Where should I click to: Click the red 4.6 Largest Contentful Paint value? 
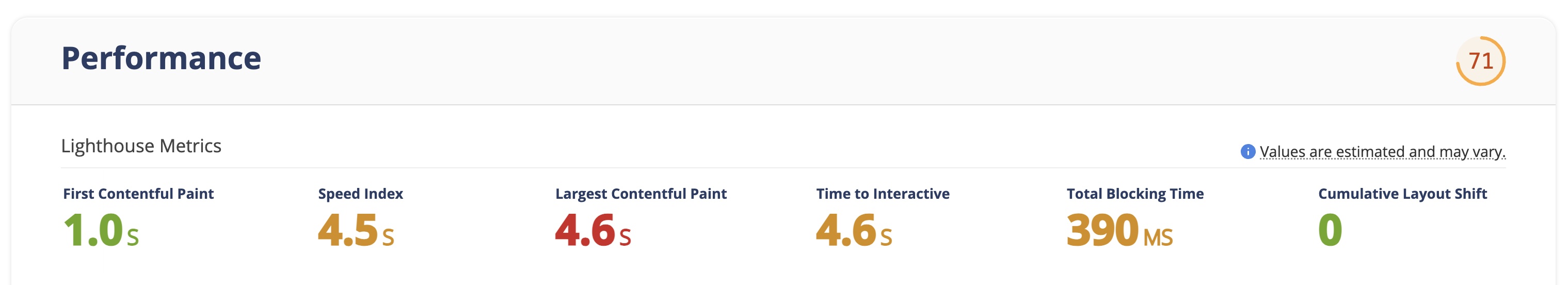point(585,230)
